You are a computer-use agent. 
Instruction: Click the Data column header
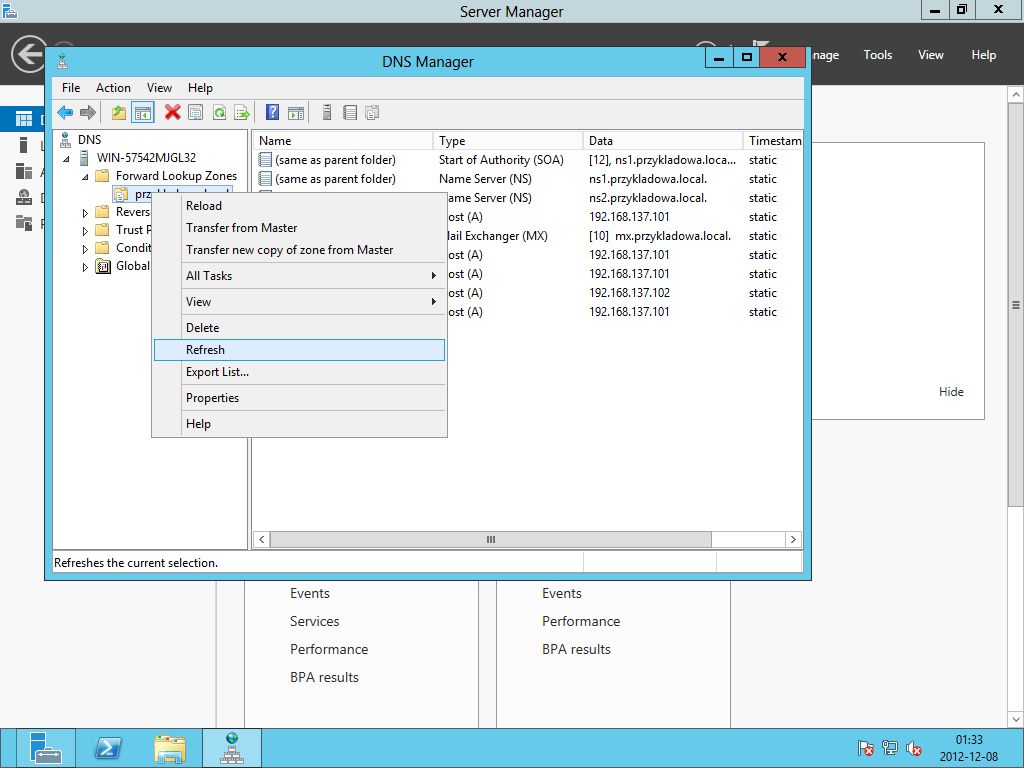coord(663,140)
